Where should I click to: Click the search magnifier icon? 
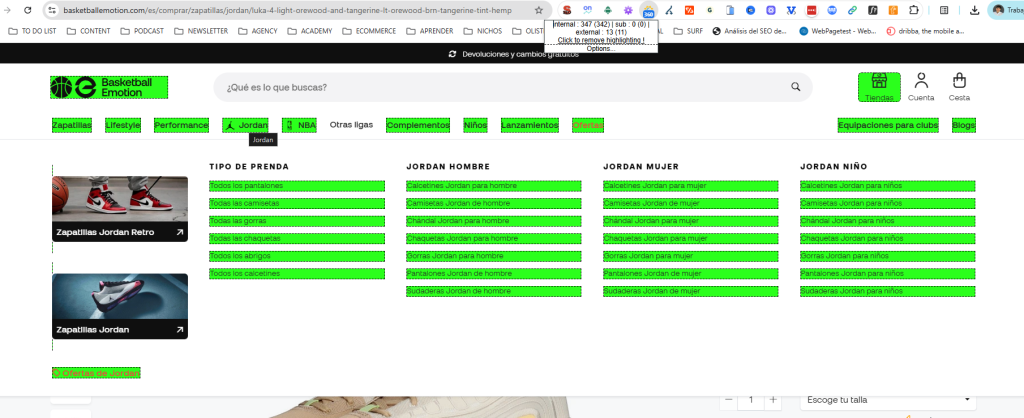pyautogui.click(x=796, y=87)
